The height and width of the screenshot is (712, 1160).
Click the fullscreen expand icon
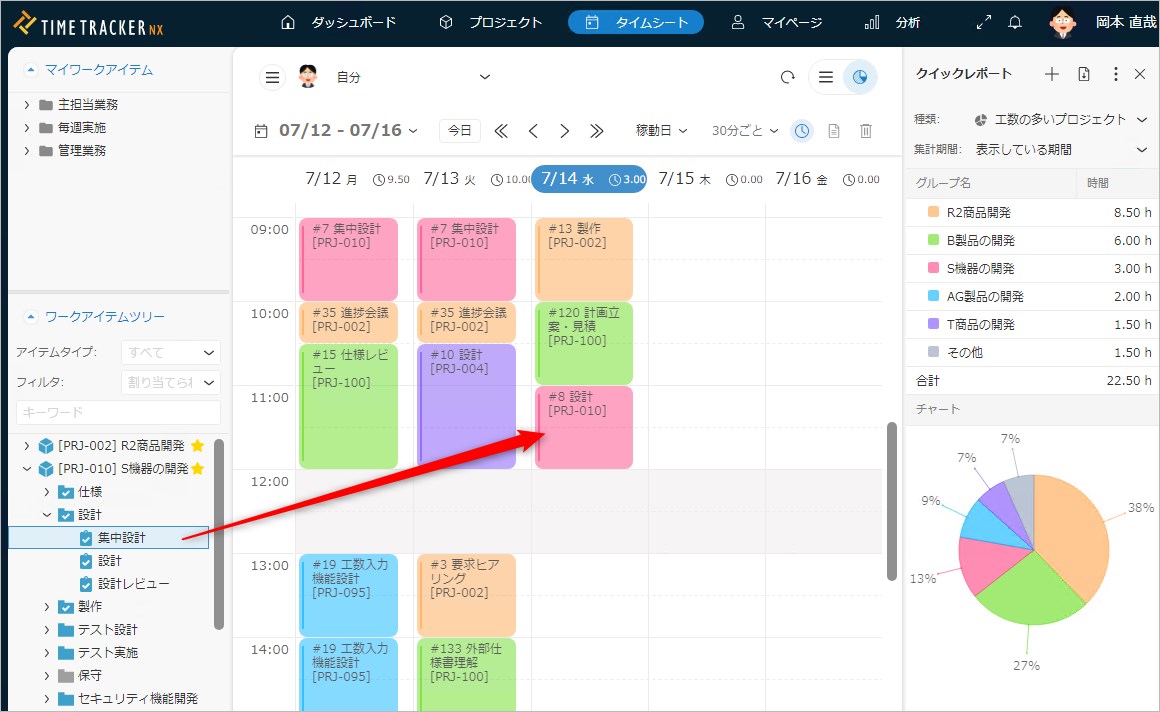coord(984,22)
